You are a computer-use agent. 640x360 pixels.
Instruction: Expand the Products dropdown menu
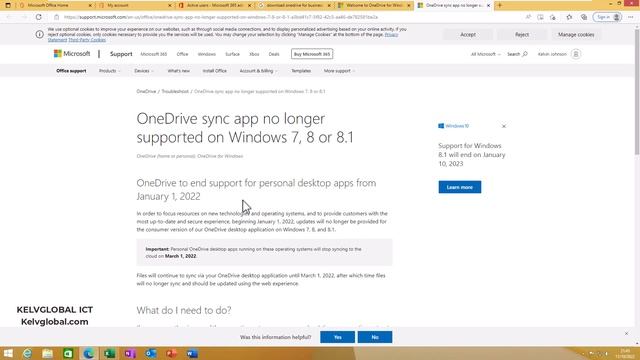coord(110,71)
